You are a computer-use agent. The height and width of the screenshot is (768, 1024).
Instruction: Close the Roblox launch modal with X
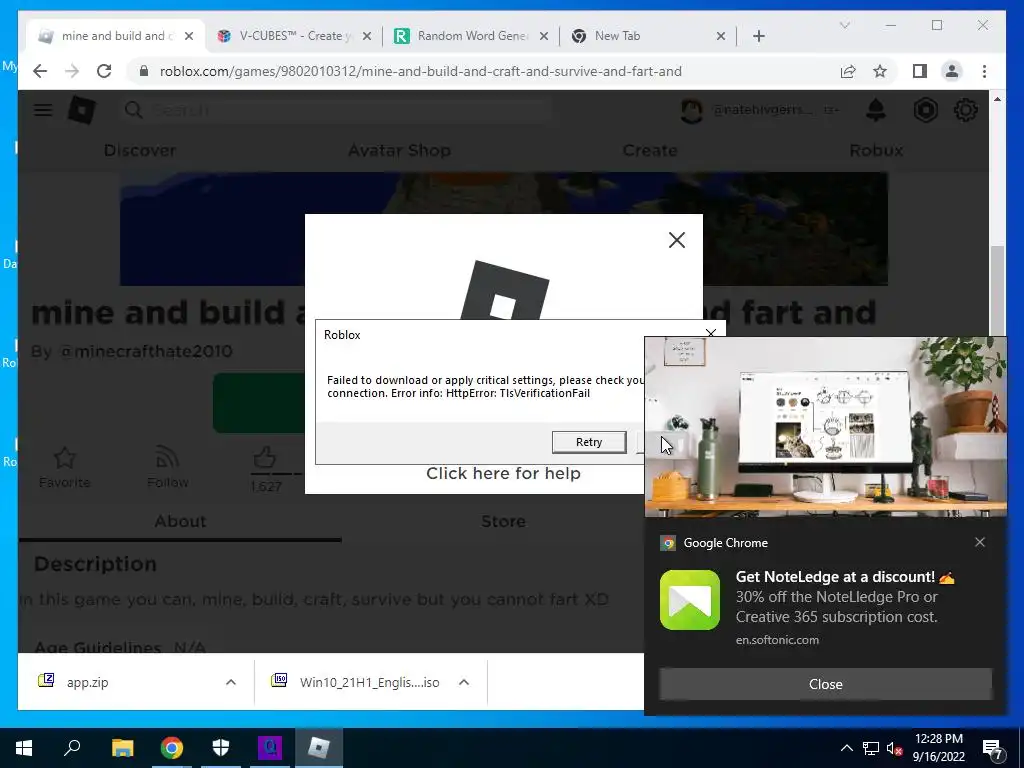point(677,240)
